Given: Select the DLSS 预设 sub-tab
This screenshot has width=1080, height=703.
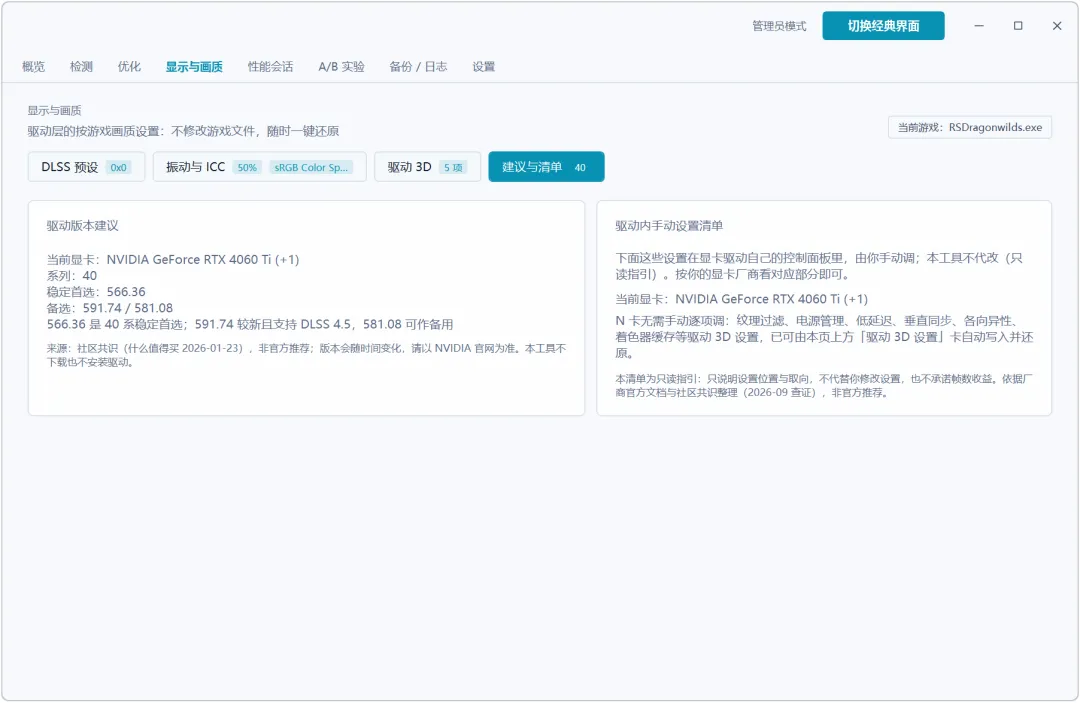Looking at the screenshot, I should [86, 167].
